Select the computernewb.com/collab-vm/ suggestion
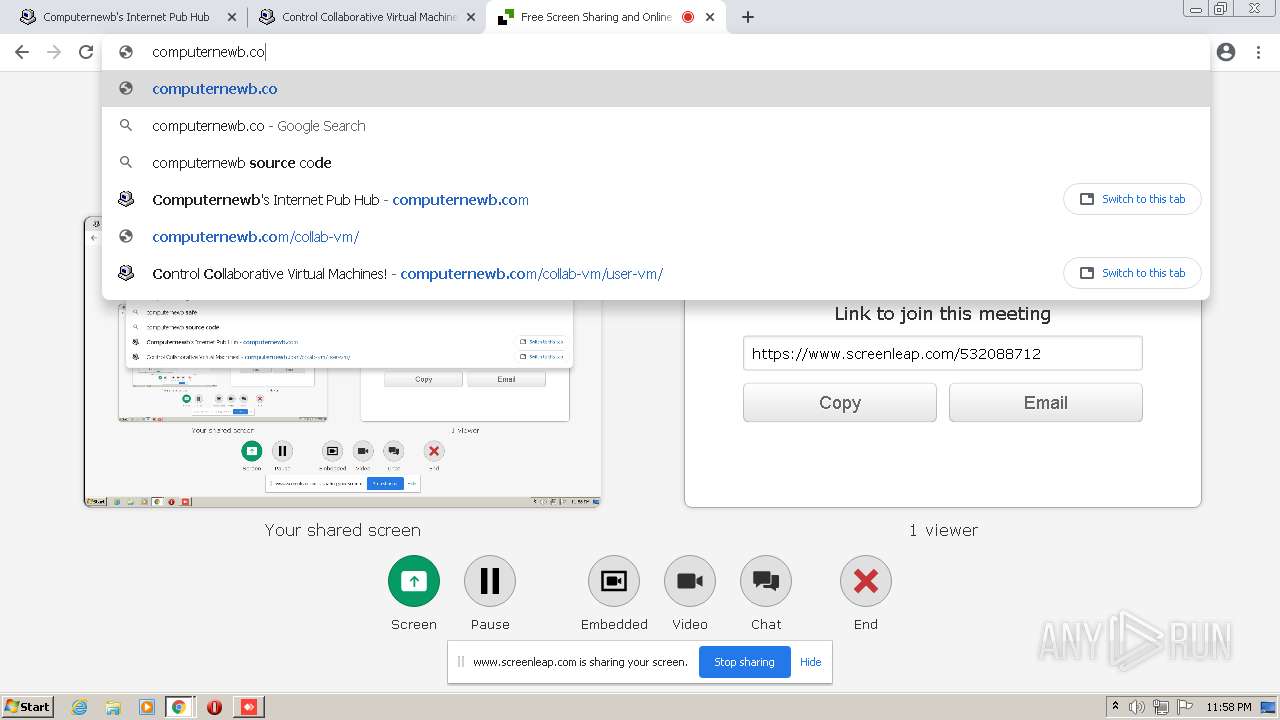Image resolution: width=1280 pixels, height=720 pixels. pyautogui.click(x=656, y=237)
